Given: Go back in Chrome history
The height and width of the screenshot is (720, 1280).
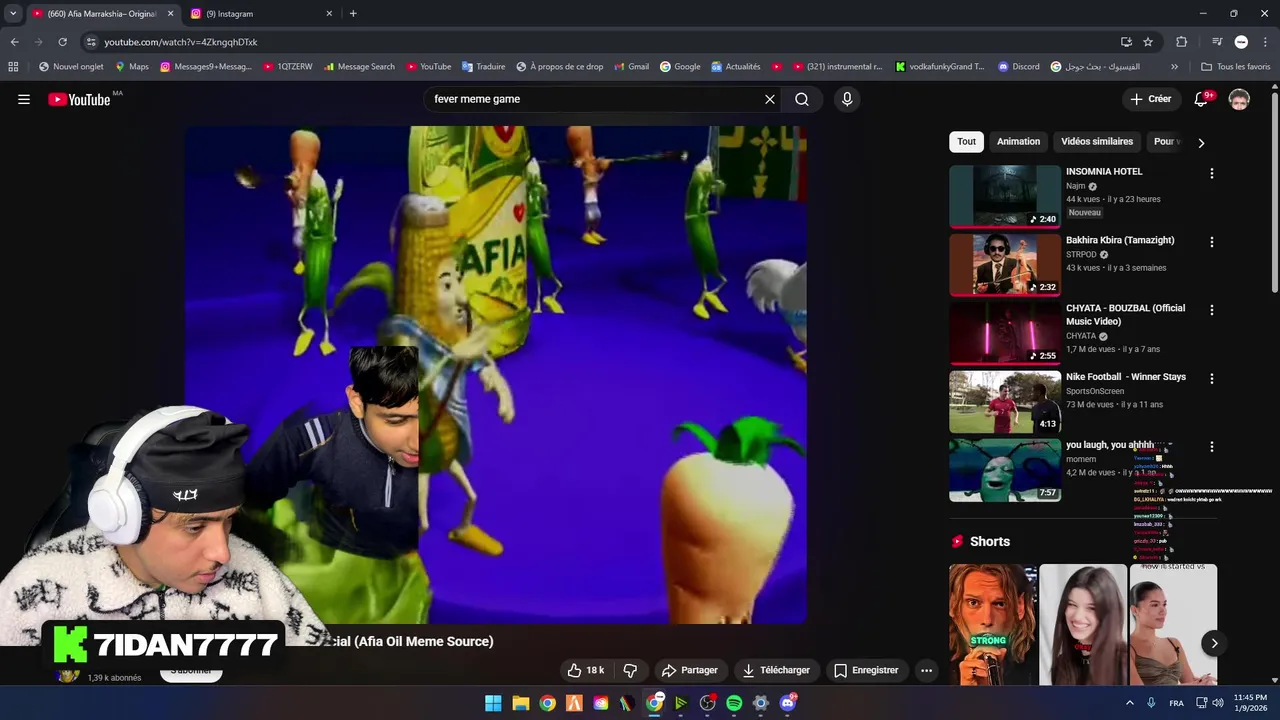Looking at the screenshot, I should [14, 42].
